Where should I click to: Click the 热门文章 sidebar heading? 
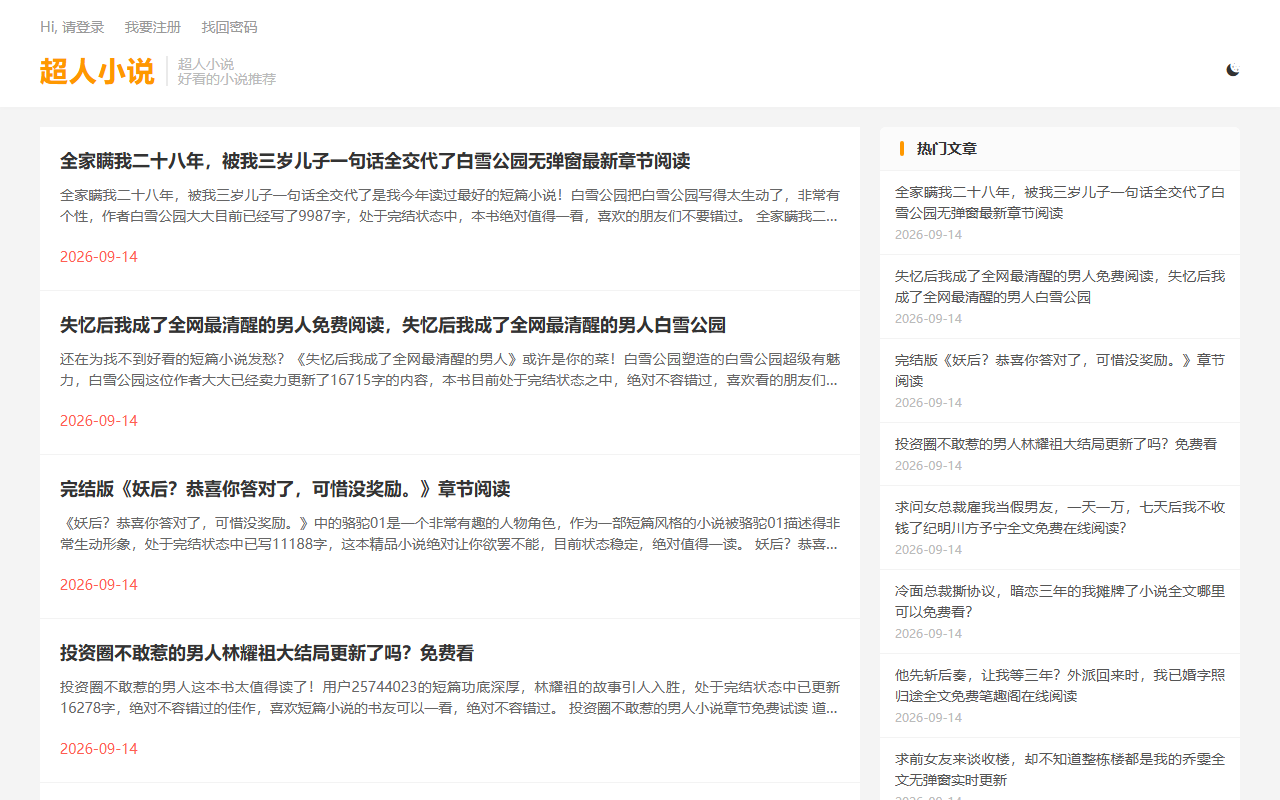(x=947, y=149)
